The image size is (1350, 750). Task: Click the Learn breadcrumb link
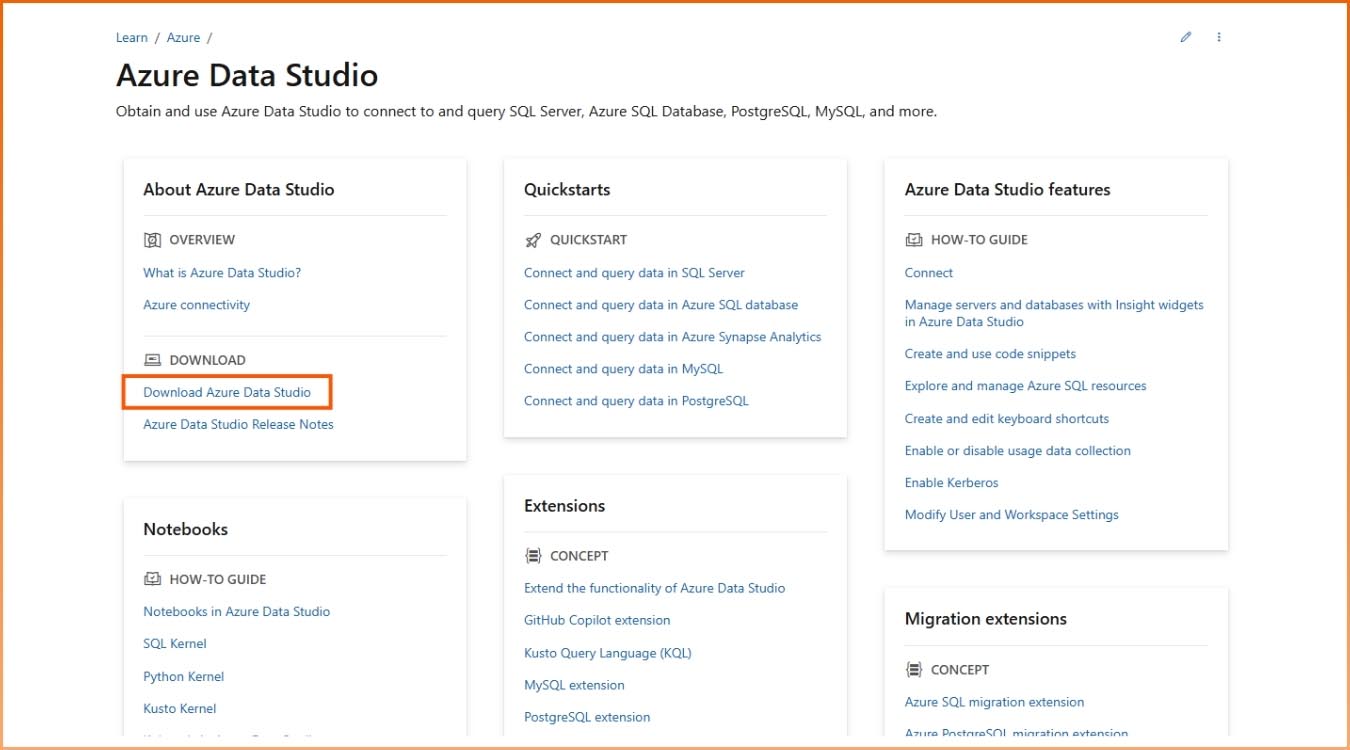pyautogui.click(x=132, y=38)
